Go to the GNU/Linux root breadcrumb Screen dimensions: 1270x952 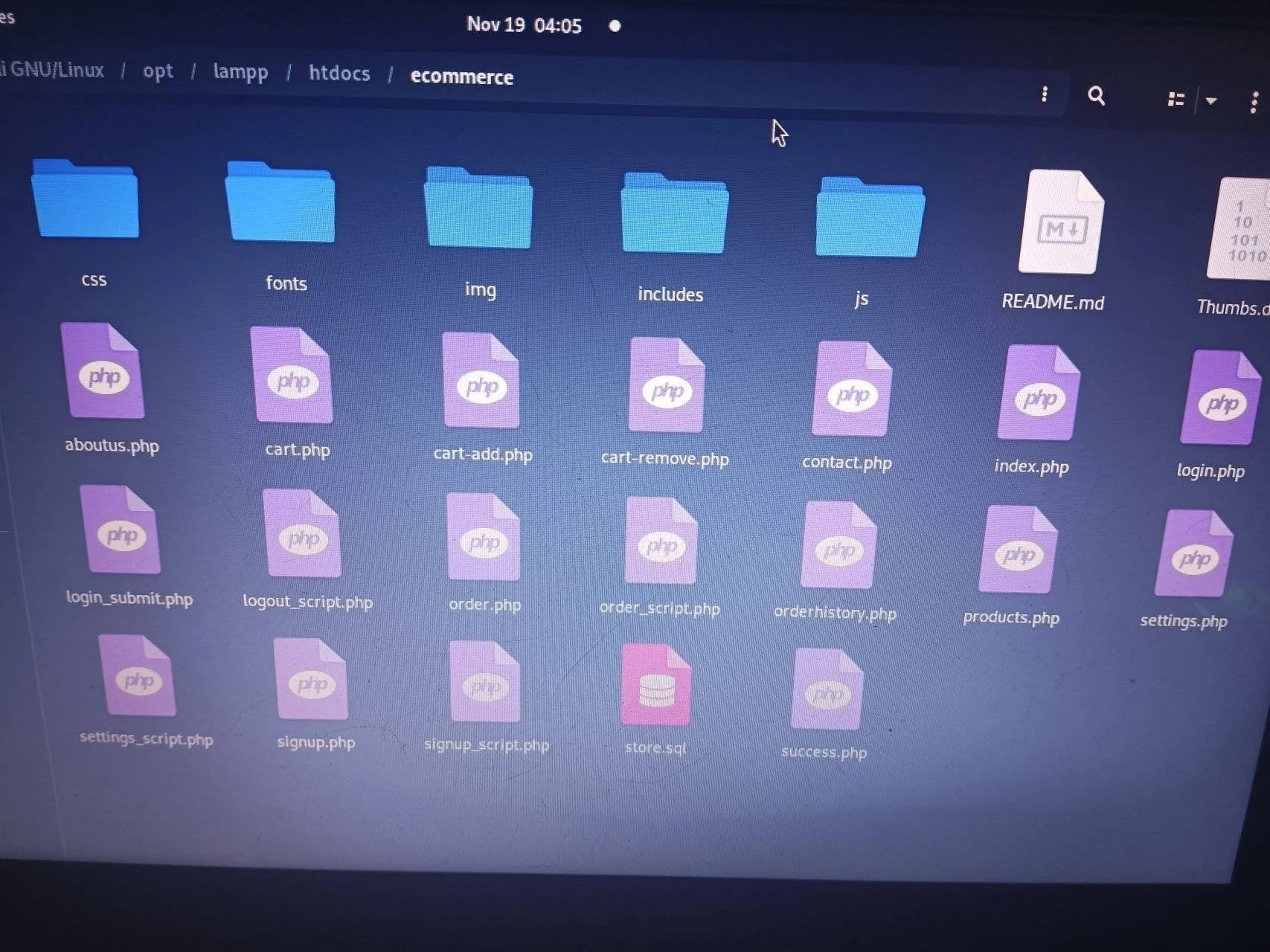pos(52,70)
